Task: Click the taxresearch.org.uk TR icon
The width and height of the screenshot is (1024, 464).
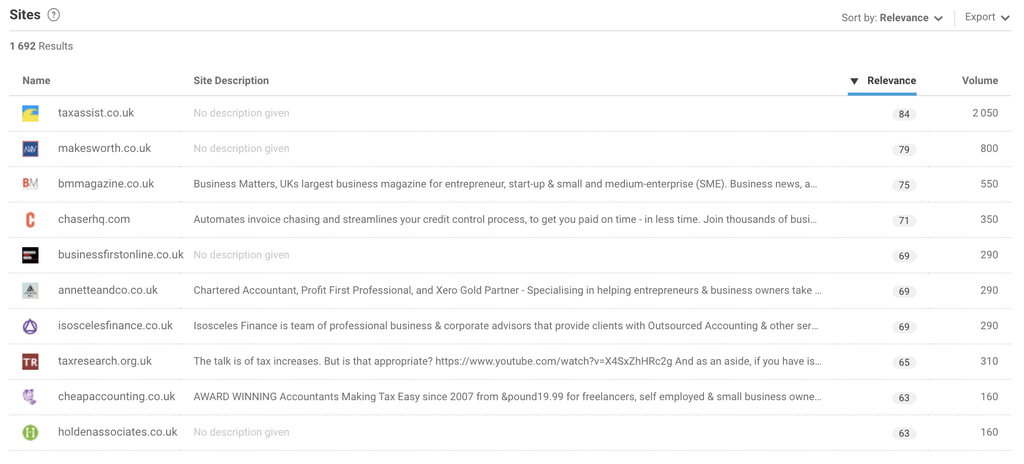Action: (x=31, y=362)
